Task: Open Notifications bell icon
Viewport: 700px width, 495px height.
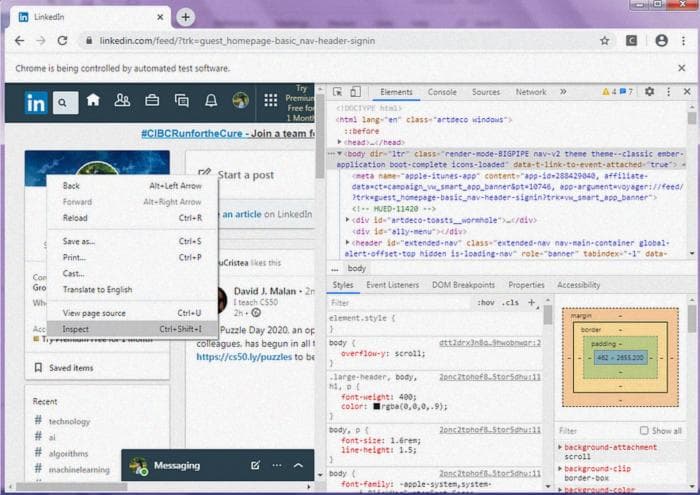Action: [211, 100]
